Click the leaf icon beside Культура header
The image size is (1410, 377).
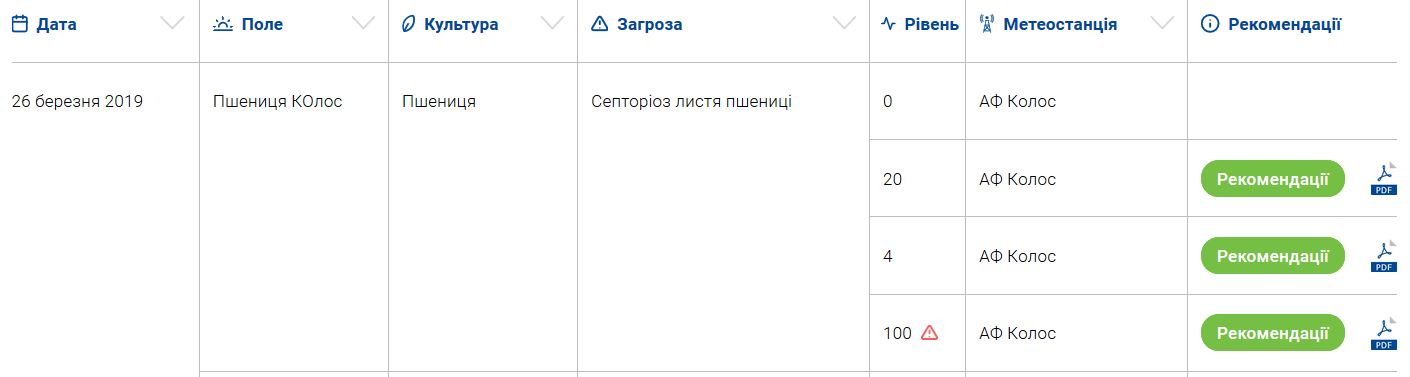coord(407,24)
